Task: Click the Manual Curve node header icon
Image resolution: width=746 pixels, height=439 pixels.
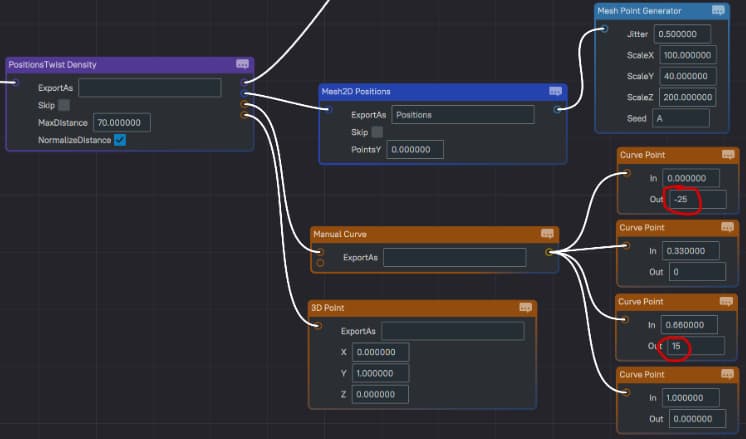Action: [x=547, y=234]
